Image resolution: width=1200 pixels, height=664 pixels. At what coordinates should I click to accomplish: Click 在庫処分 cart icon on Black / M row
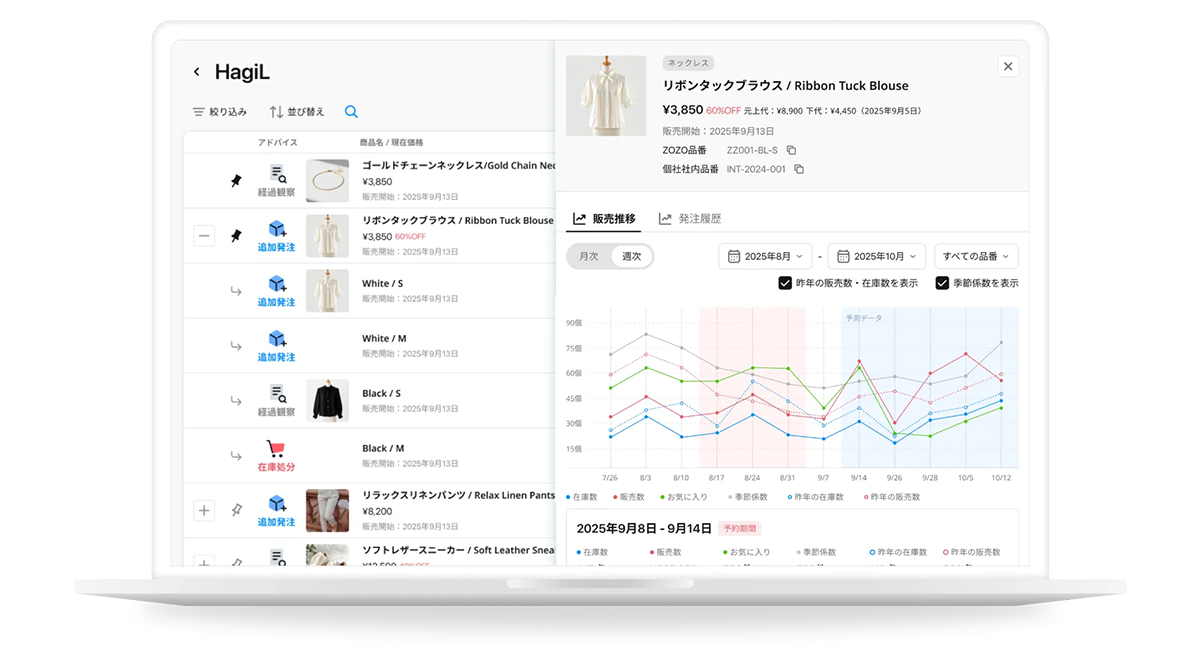(277, 456)
